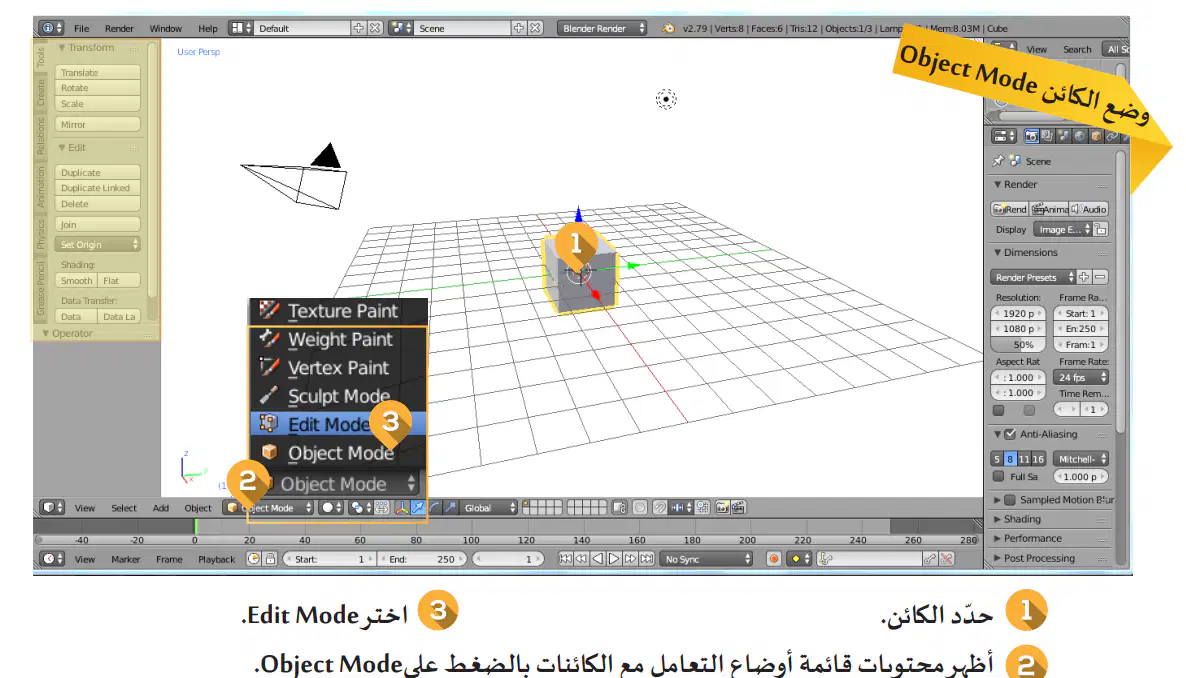1186x678 pixels.
Task: Open the Set Origin dropdown
Action: tap(98, 244)
